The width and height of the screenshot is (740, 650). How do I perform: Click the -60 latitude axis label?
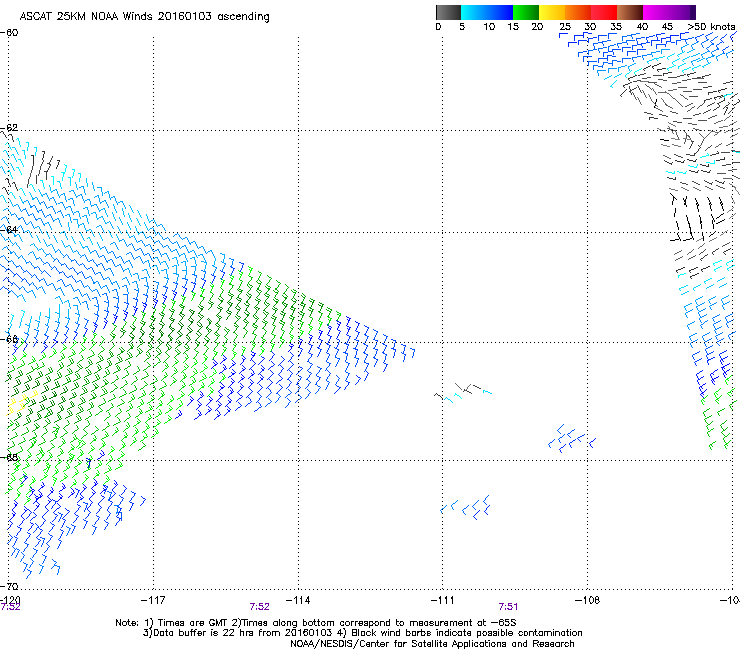9,33
